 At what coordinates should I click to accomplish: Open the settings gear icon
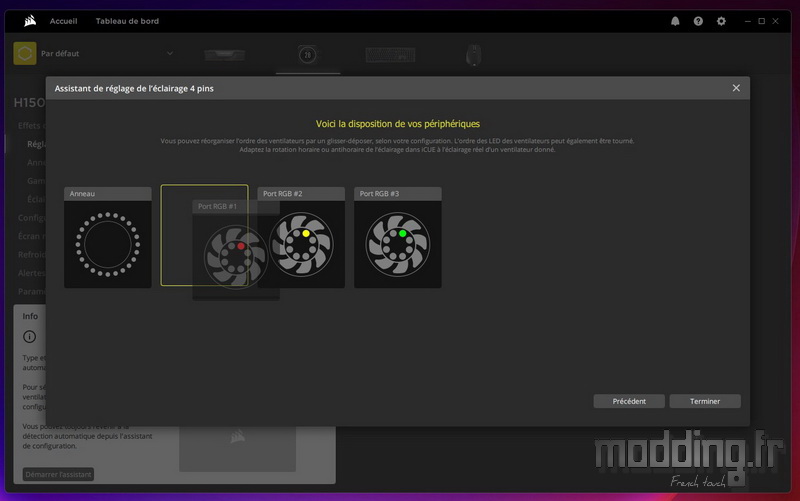(721, 21)
